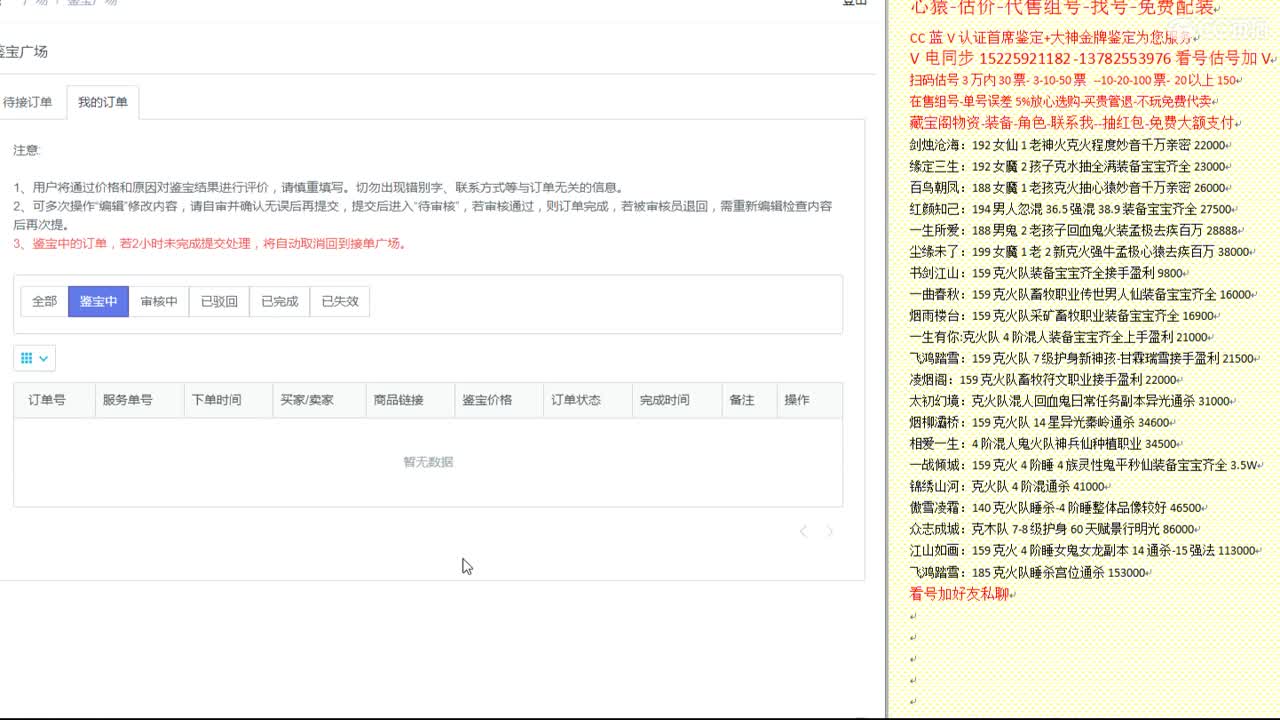Select the 已驳回 filter button

(219, 301)
